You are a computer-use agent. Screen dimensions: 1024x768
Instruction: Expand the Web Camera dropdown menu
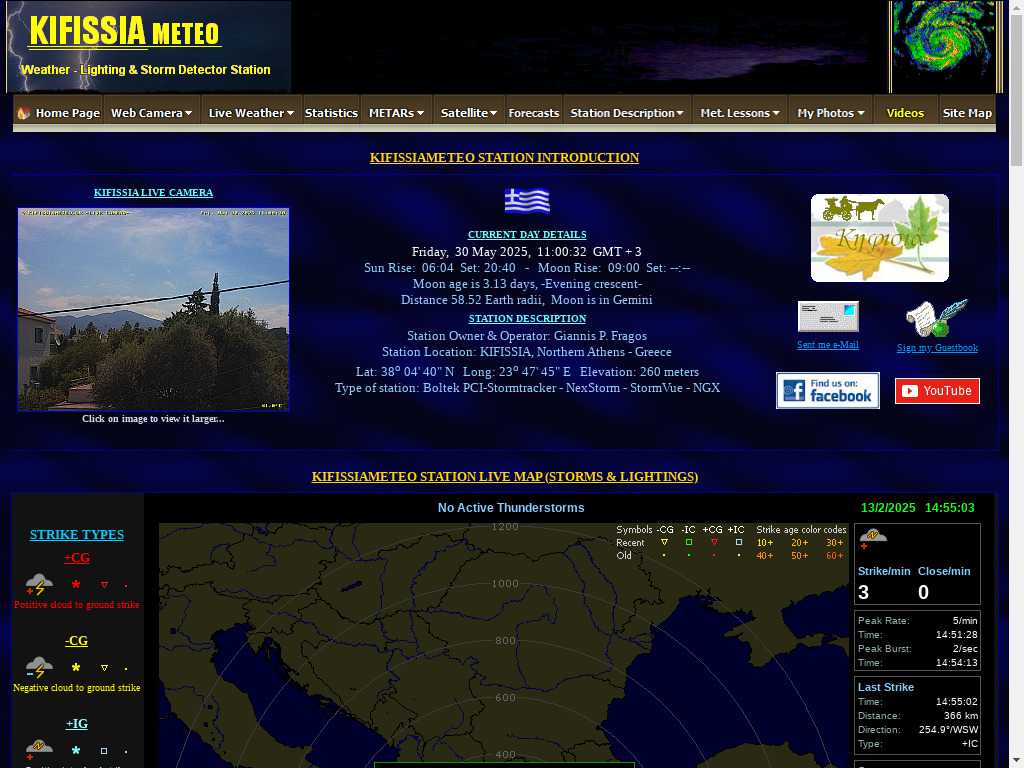152,113
